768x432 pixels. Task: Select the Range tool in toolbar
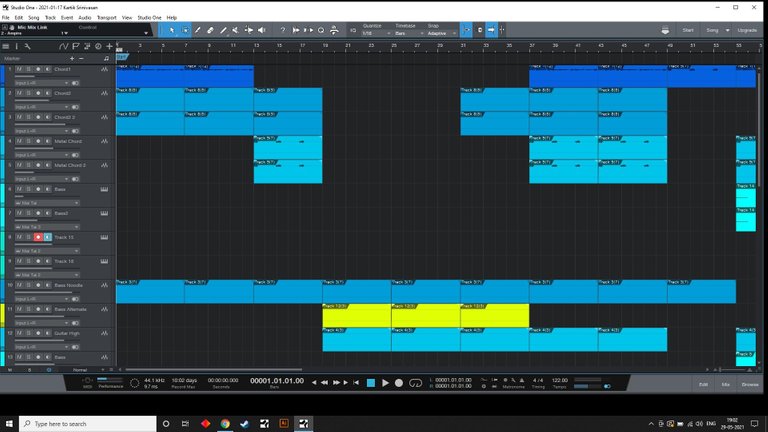(x=185, y=30)
